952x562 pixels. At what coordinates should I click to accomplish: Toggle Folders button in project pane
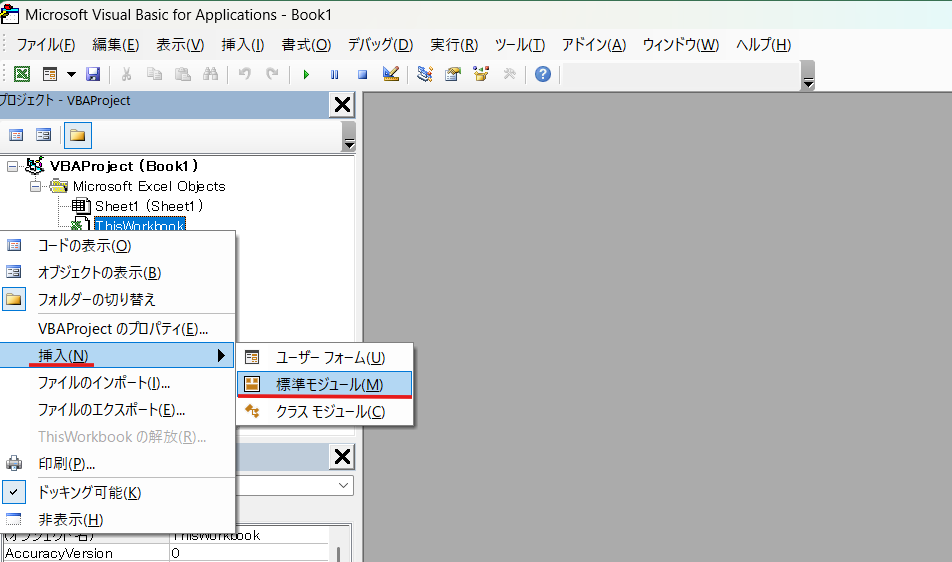78,135
